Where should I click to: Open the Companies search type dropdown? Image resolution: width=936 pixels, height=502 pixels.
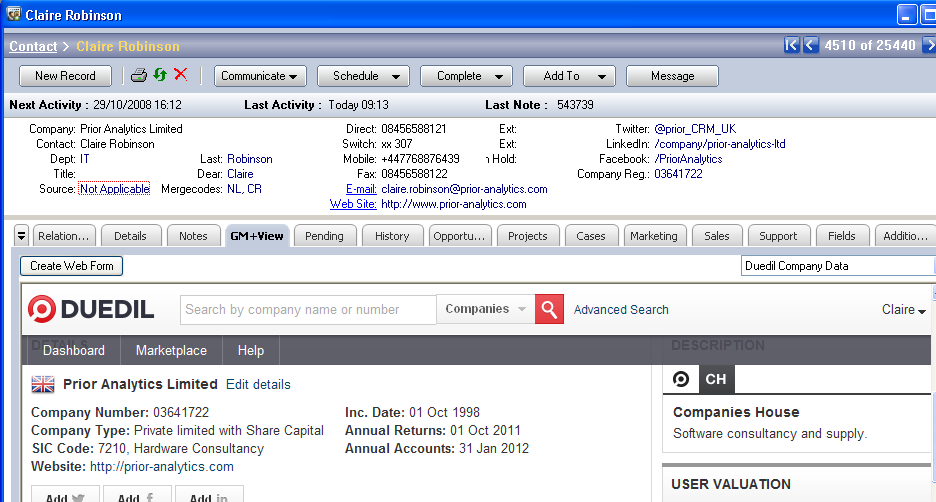(485, 309)
